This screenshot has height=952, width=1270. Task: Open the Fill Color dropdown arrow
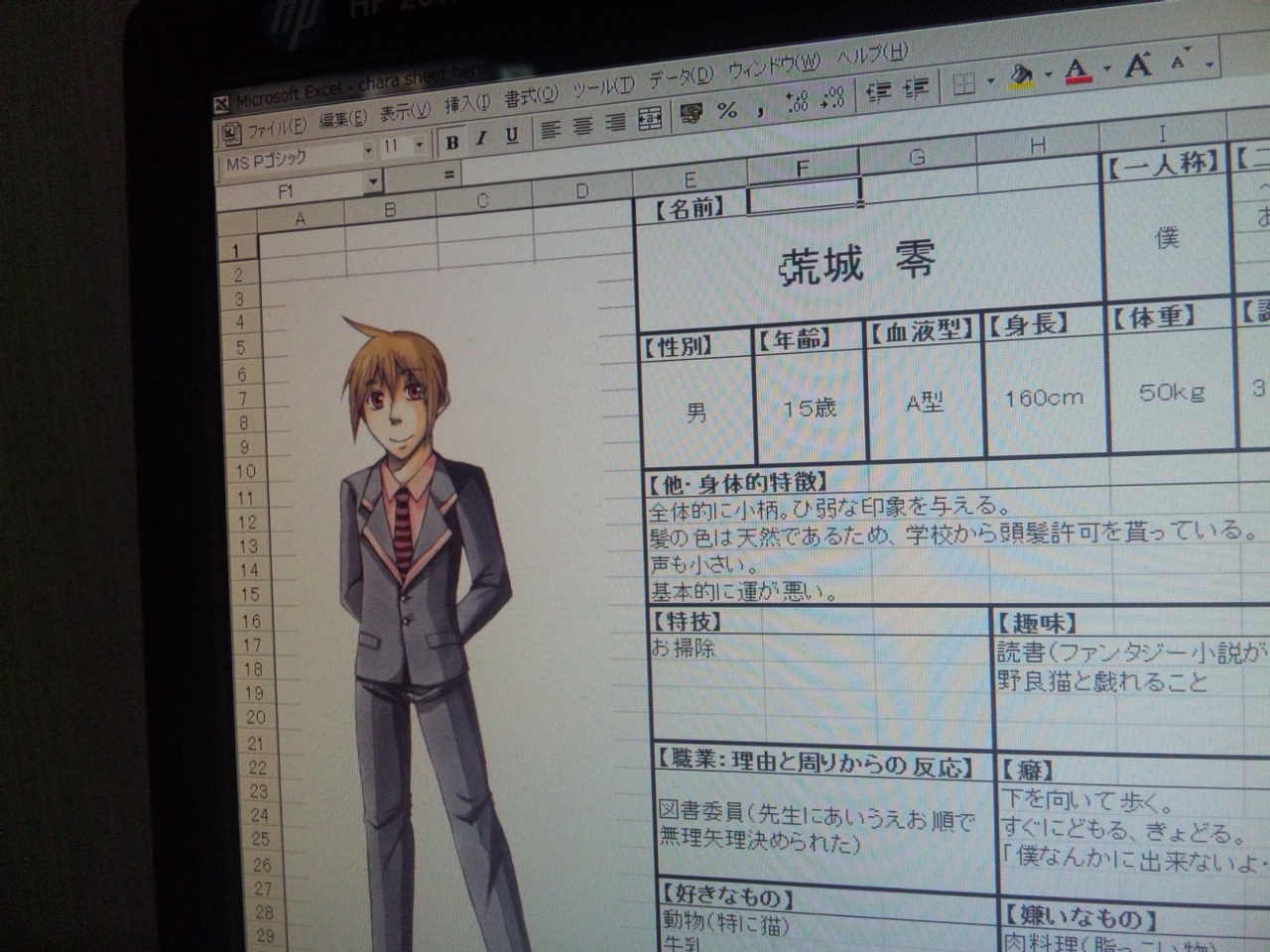click(x=1048, y=74)
